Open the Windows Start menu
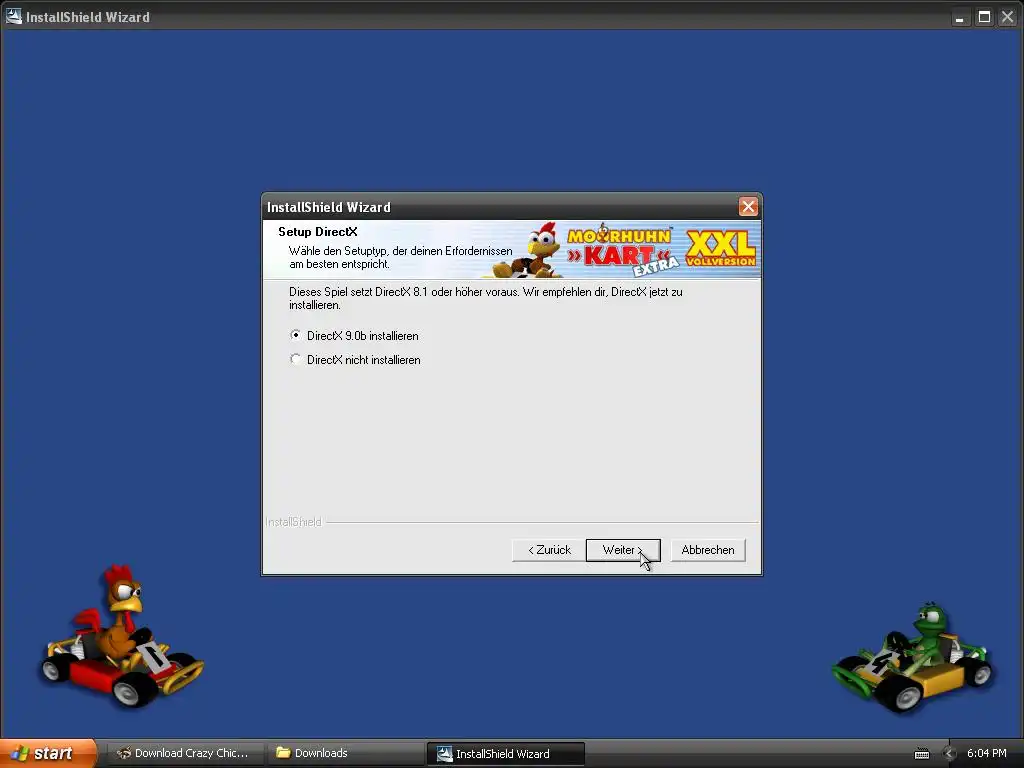Image resolution: width=1024 pixels, height=768 pixels. tap(48, 753)
